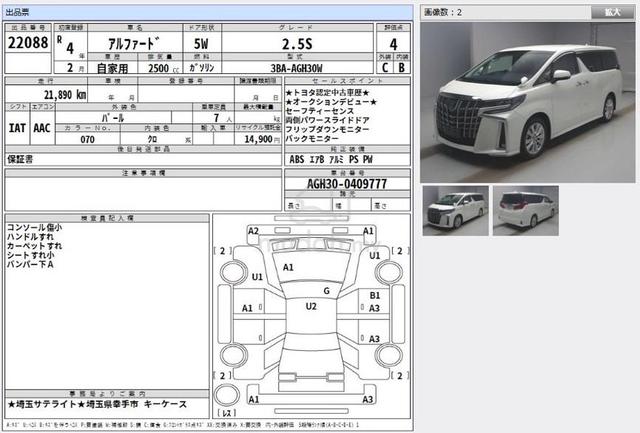Click the grade value 2.5S
This screenshot has width=640, height=433.
297,44
